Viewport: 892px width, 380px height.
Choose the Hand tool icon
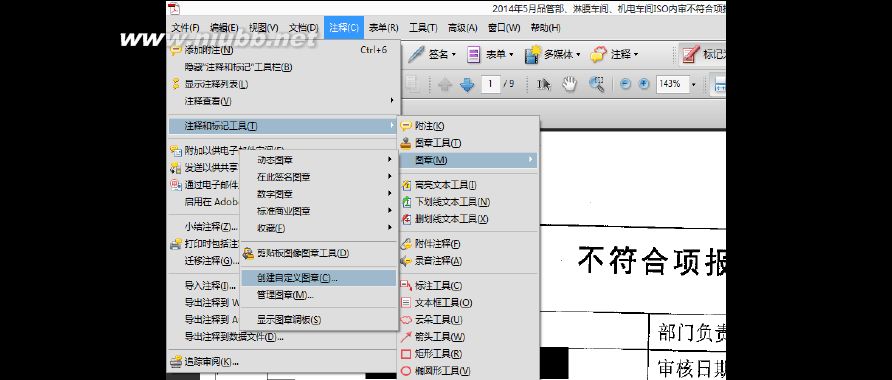(569, 84)
